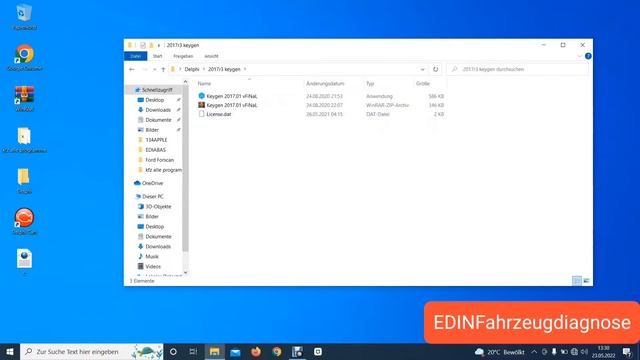This screenshot has width=640, height=360.
Task: Open pinned Desktop under Schnellzugriff
Action: pos(155,100)
